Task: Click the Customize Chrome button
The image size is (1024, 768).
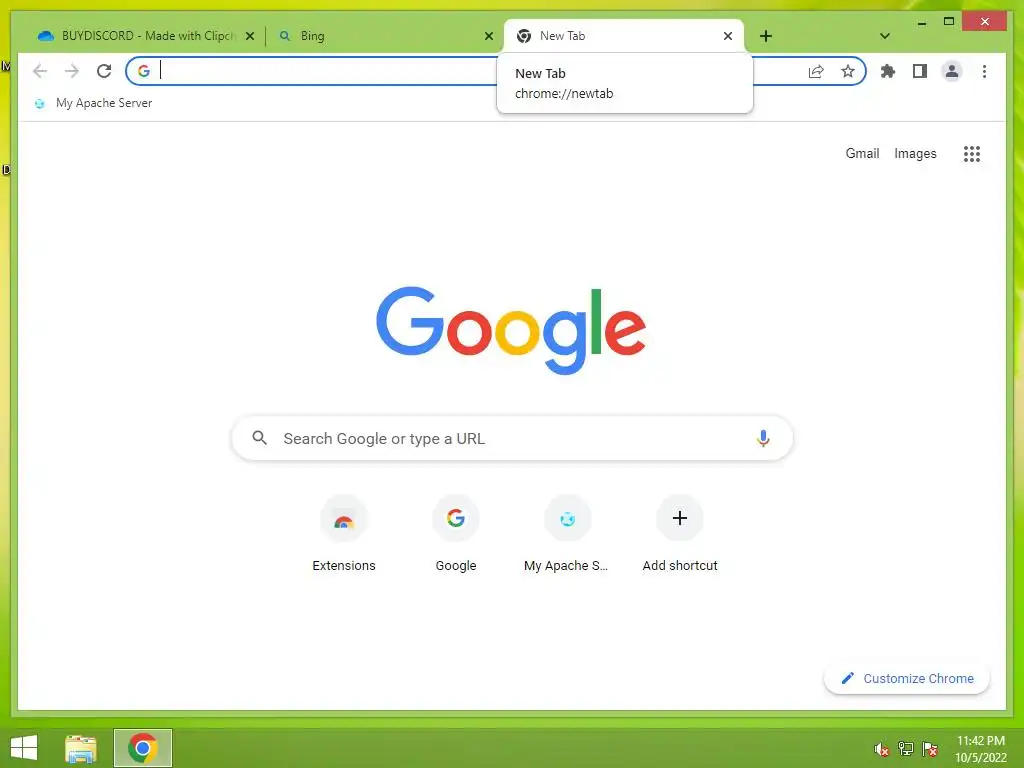Action: click(907, 679)
